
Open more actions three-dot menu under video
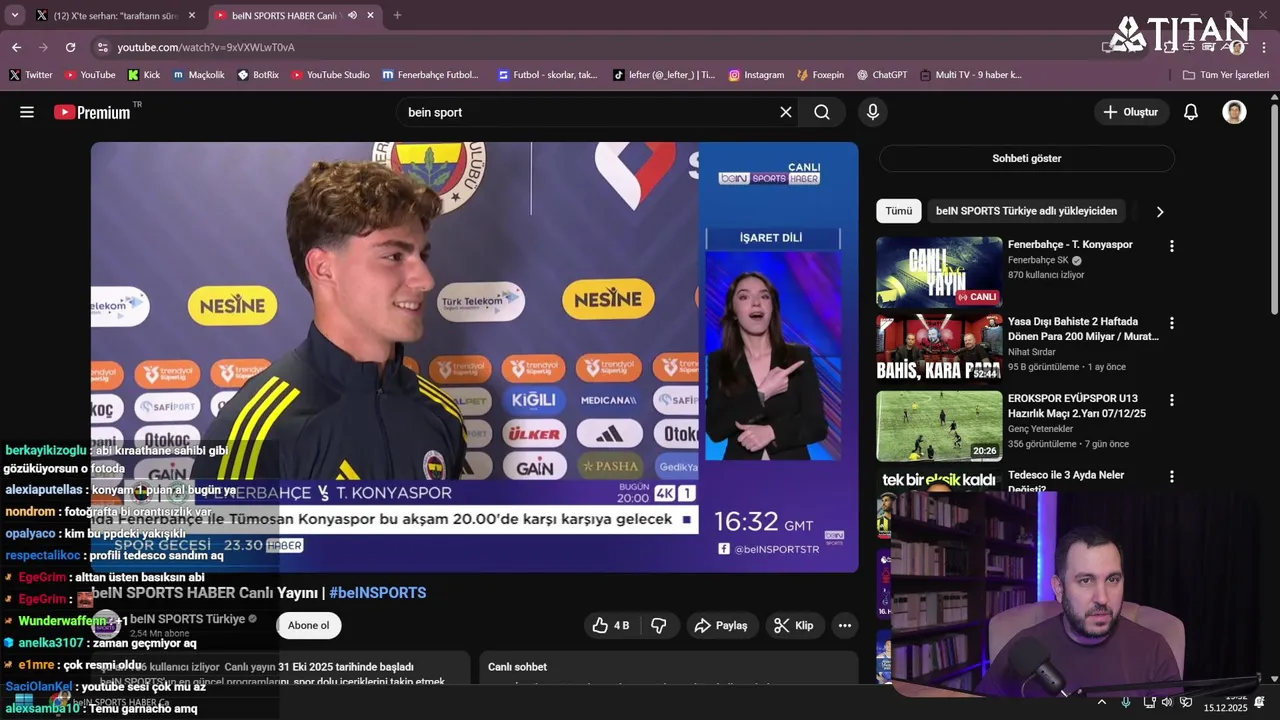tap(845, 625)
